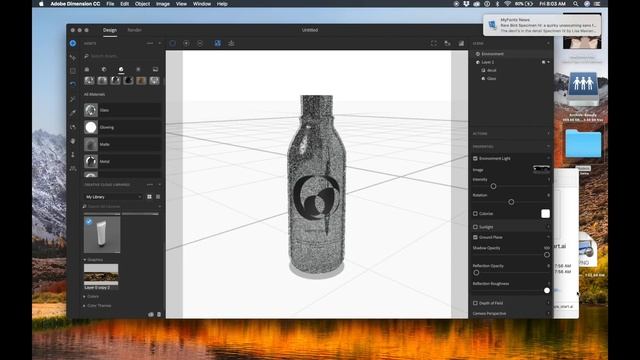Open the Image menu
This screenshot has height=360, width=640.
pos(162,4)
